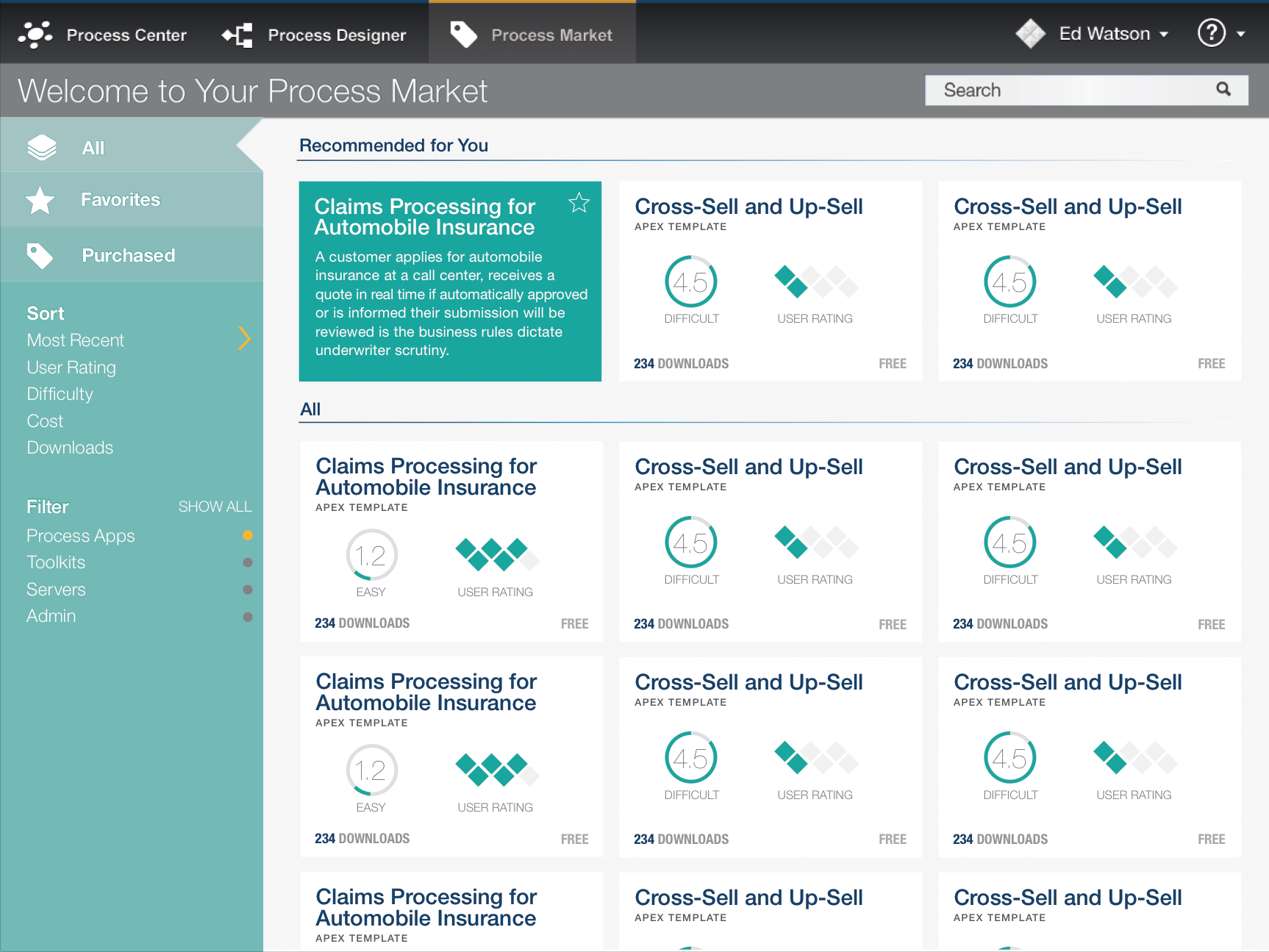
Task: Click the All layers stack icon
Action: 42,148
